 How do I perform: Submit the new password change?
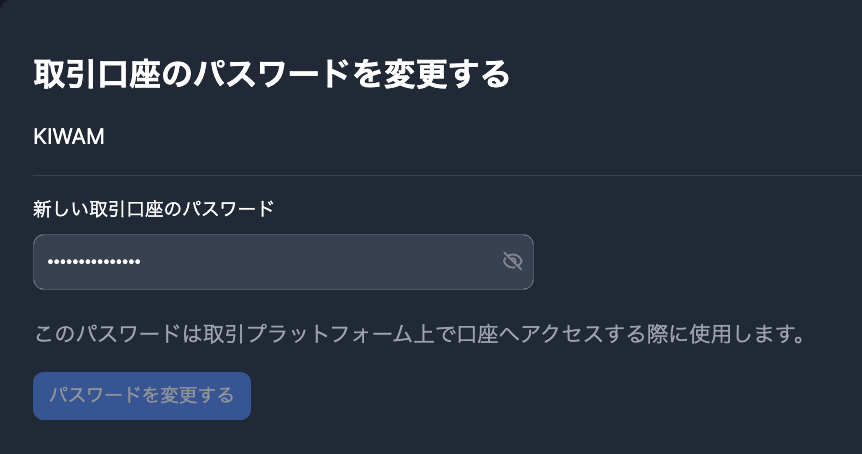[141, 396]
